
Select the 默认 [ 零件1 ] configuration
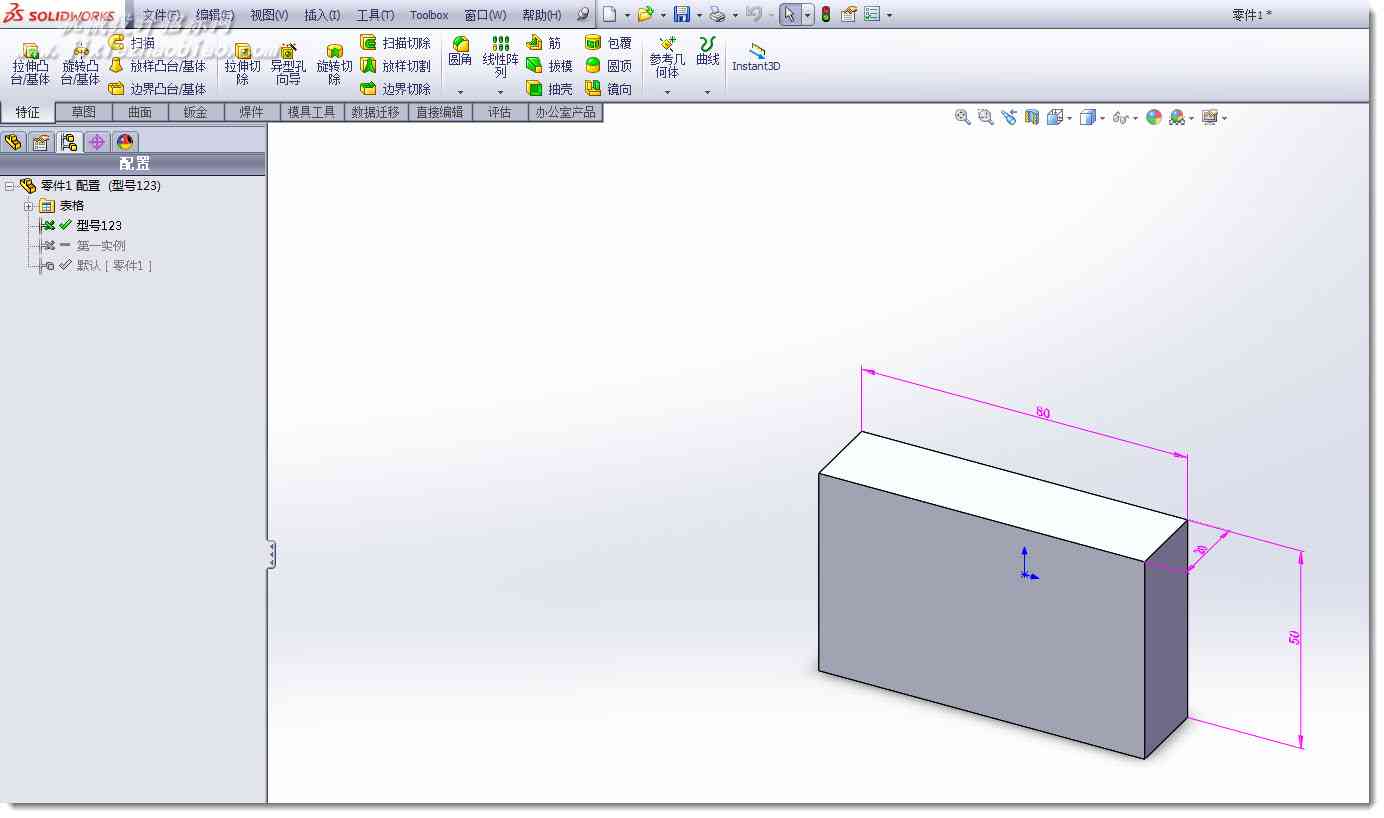(113, 266)
